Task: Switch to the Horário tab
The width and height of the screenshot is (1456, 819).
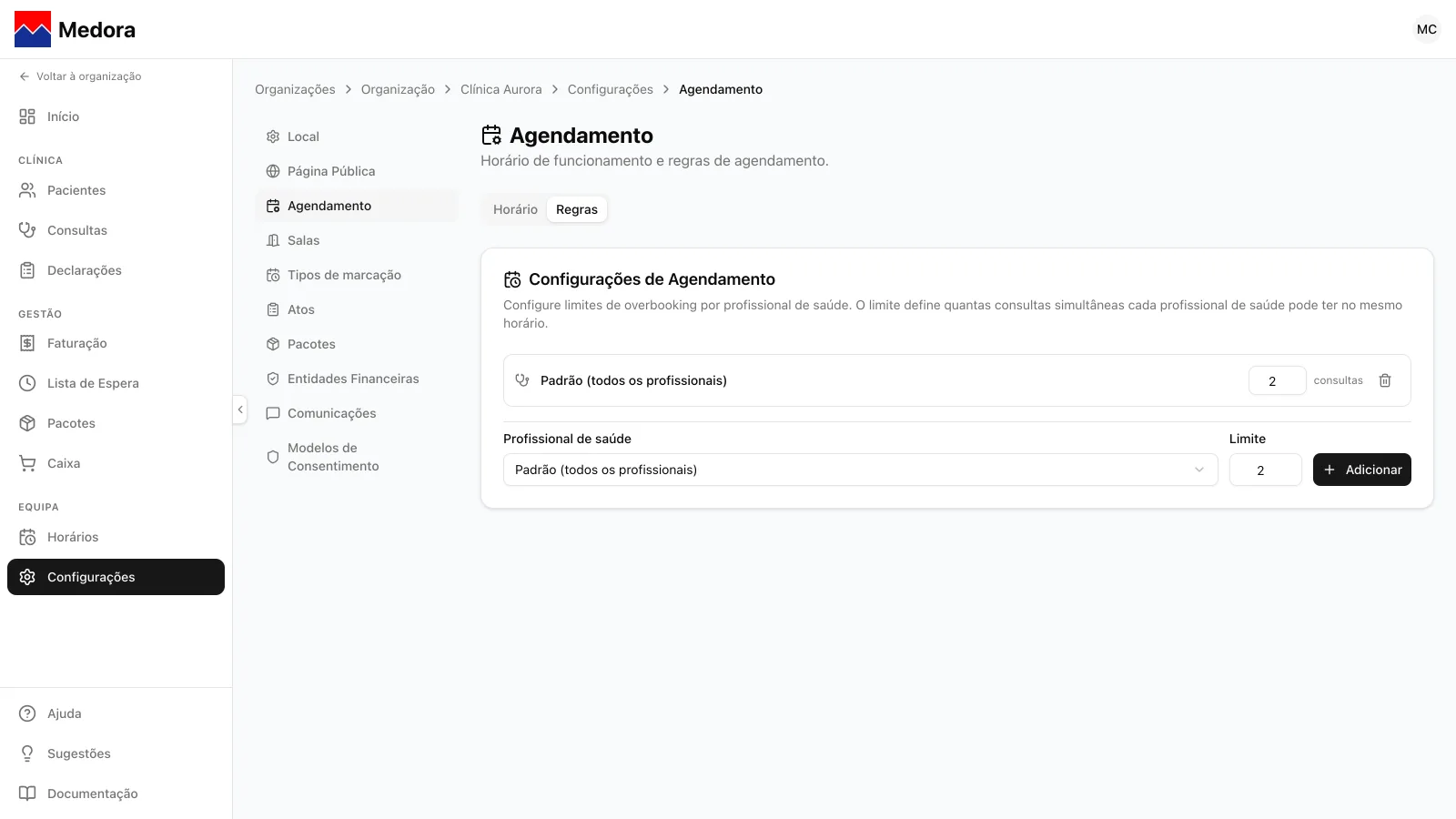Action: click(x=515, y=209)
